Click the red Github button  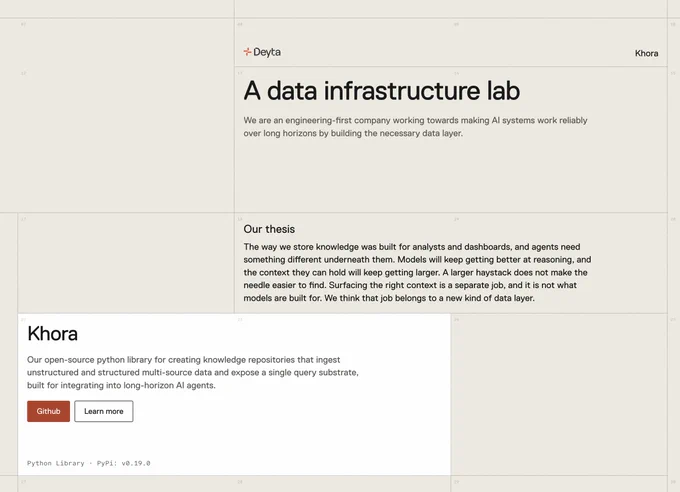click(48, 411)
